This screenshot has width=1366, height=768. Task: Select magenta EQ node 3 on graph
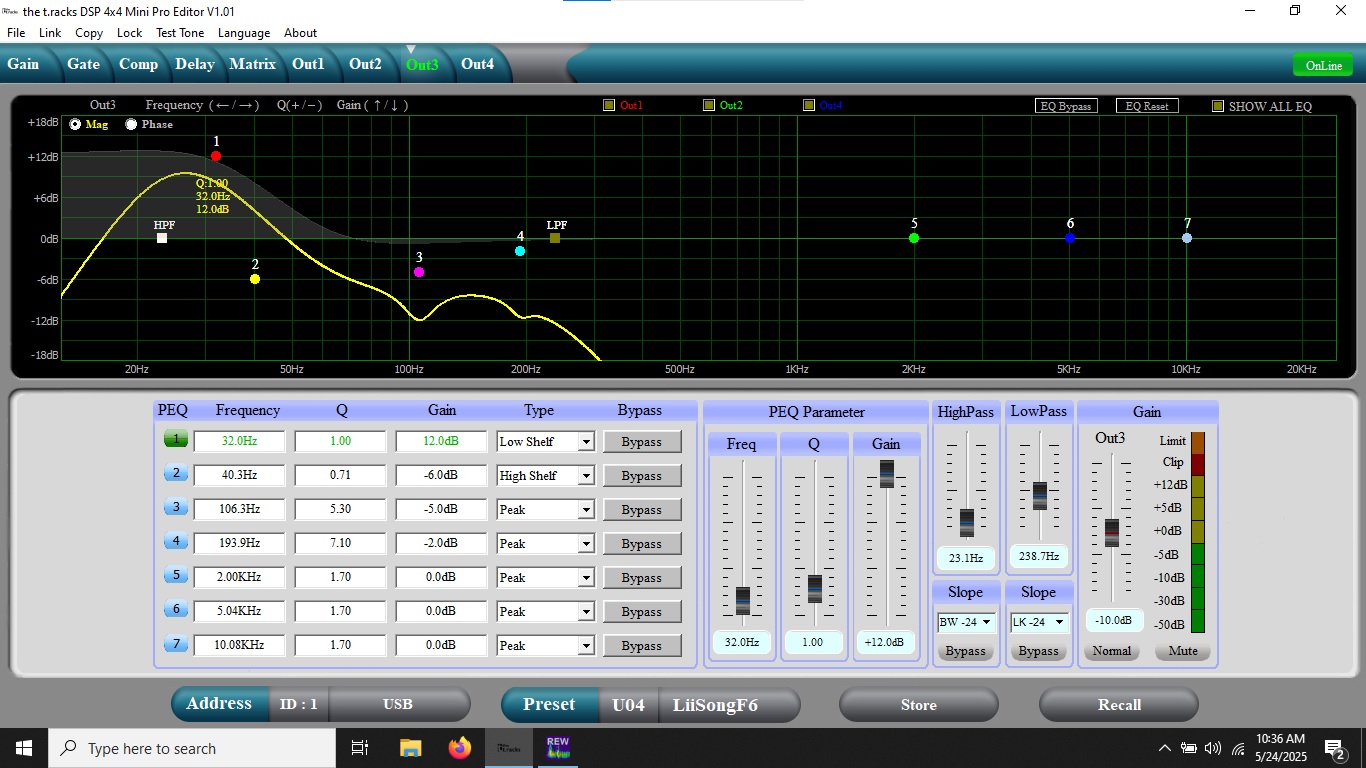point(419,272)
